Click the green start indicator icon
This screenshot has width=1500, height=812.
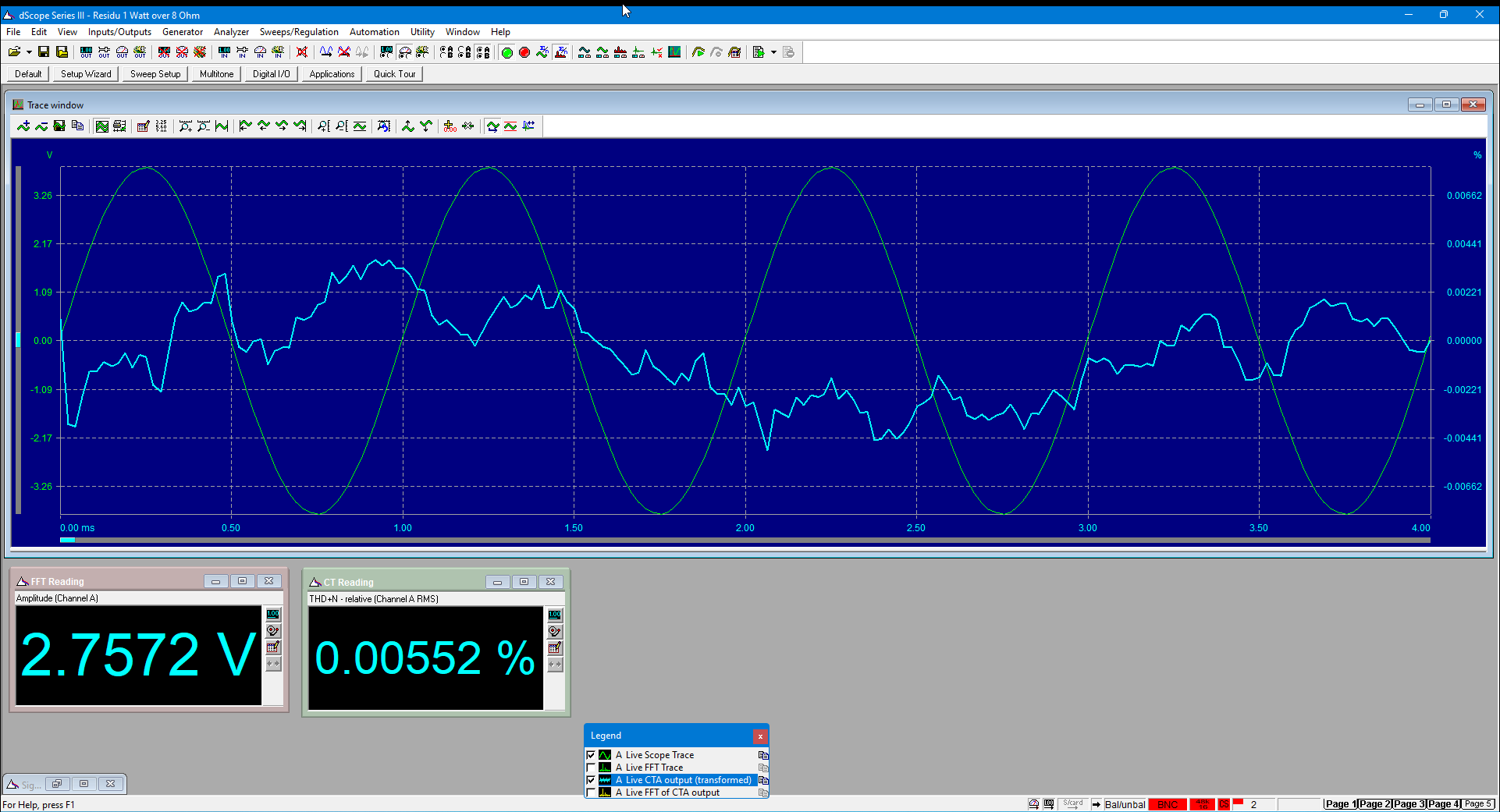pyautogui.click(x=507, y=52)
